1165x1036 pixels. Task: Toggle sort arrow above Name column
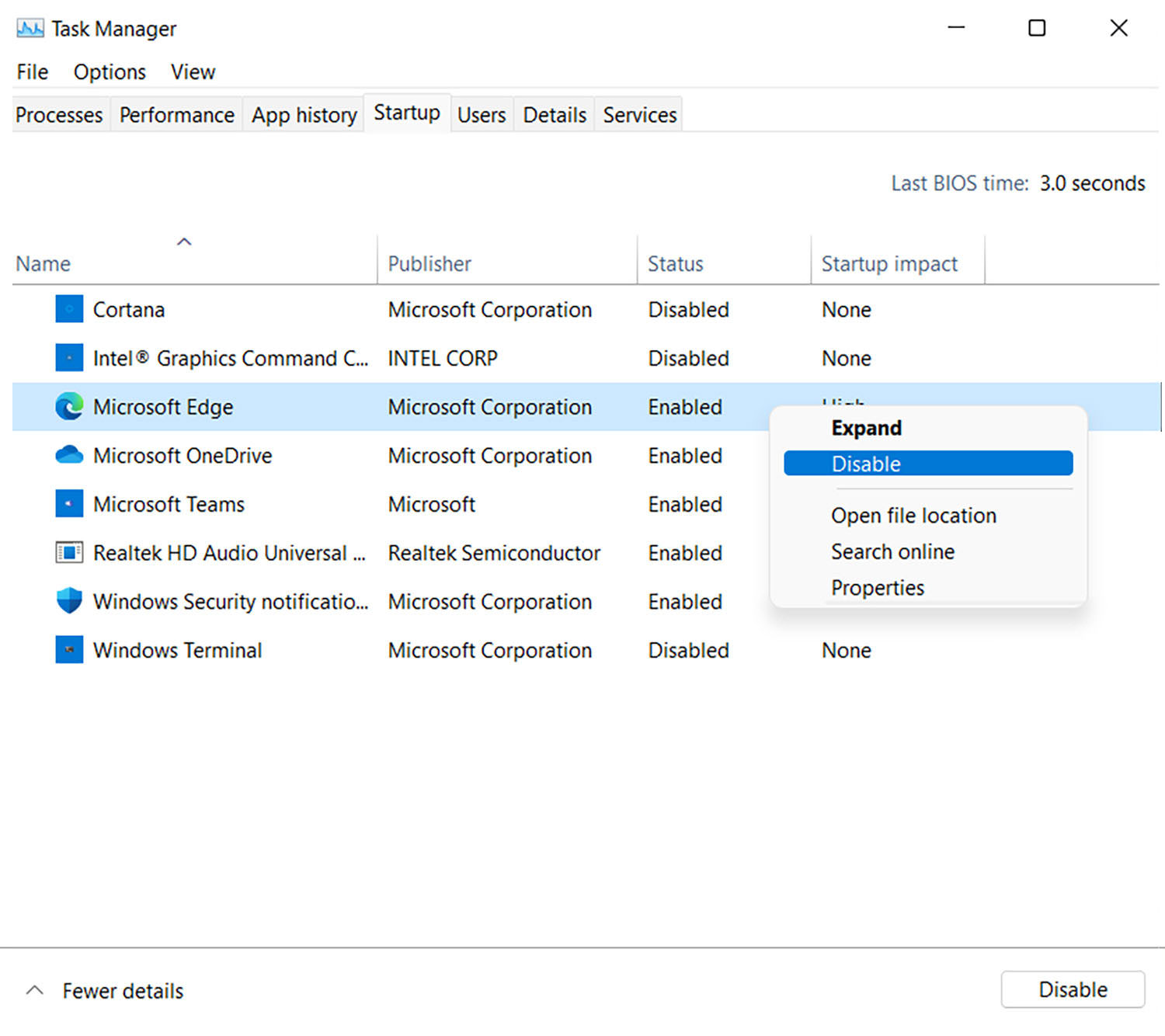pyautogui.click(x=184, y=242)
